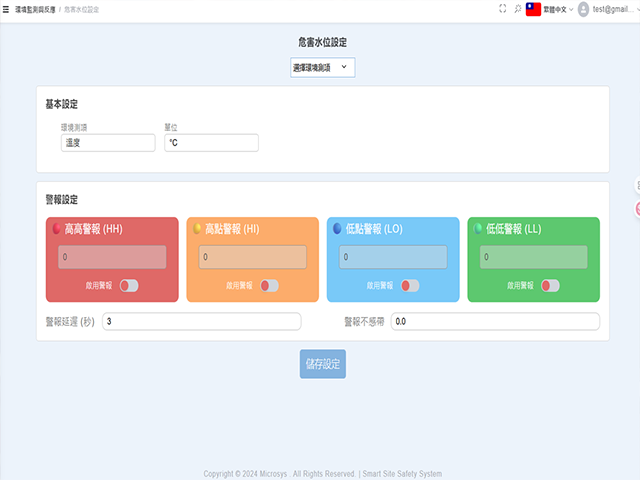
Task: Click the 警報不感帶 input field
Action: point(494,321)
